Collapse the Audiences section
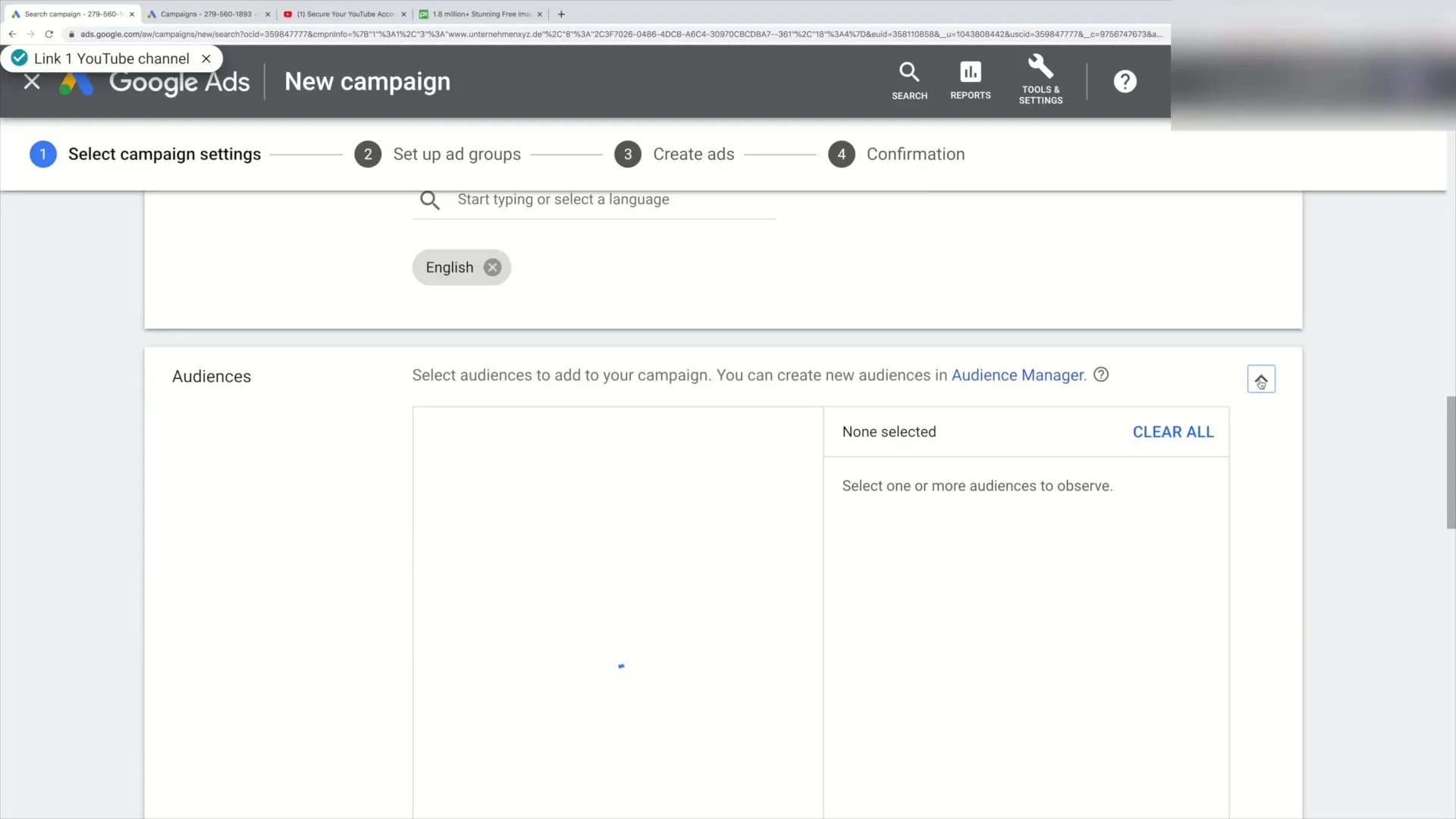Image resolution: width=1456 pixels, height=819 pixels. coord(1261,379)
